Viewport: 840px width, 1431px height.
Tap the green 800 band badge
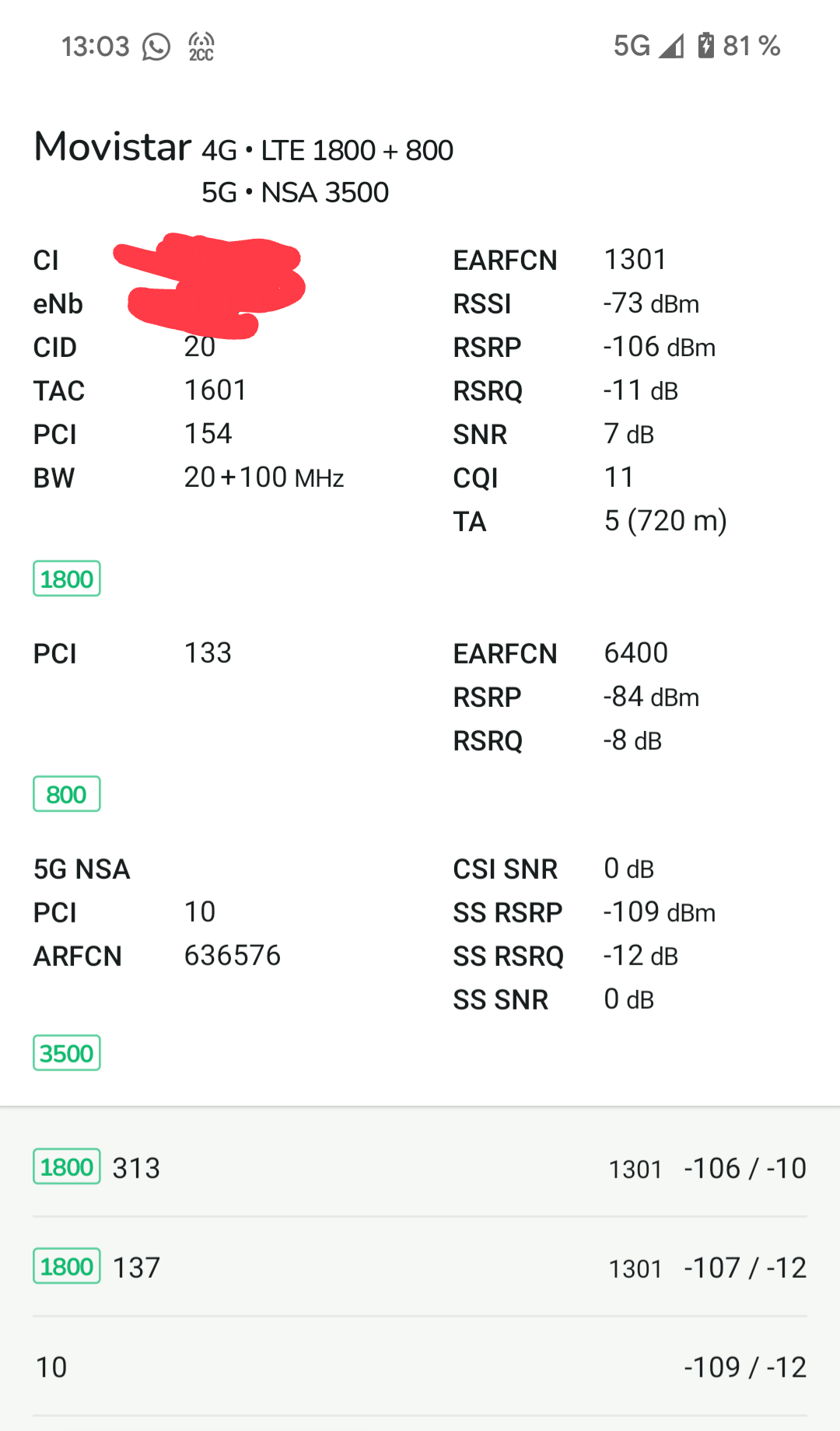66,794
